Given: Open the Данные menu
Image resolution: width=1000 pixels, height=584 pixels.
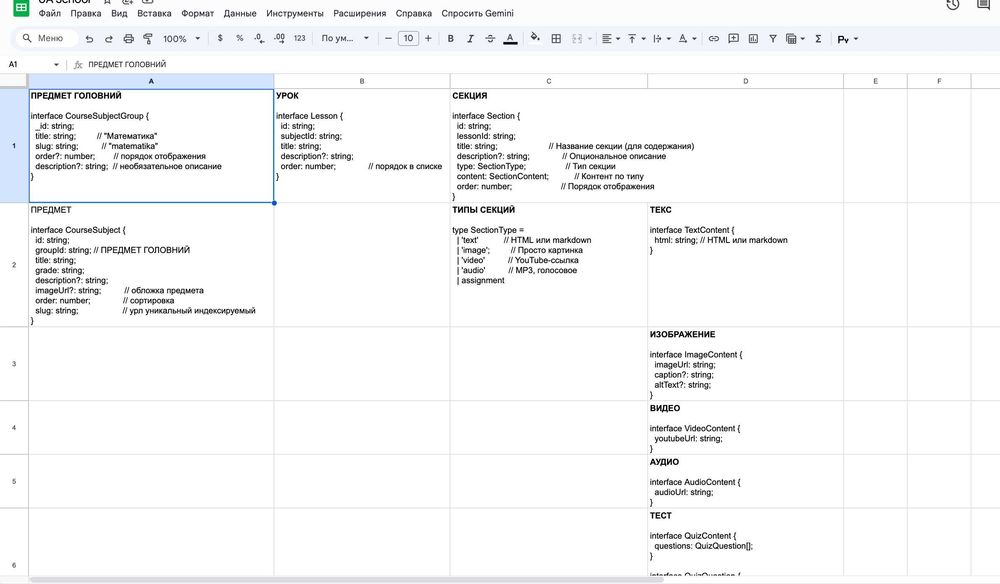Looking at the screenshot, I should tap(240, 13).
